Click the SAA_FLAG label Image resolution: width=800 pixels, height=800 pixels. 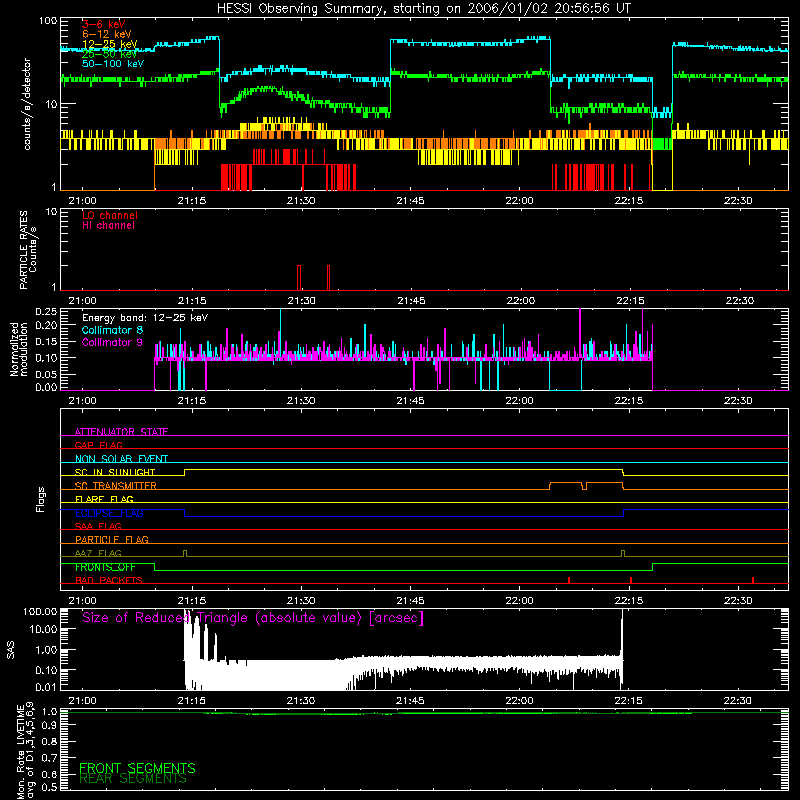pyautogui.click(x=98, y=526)
